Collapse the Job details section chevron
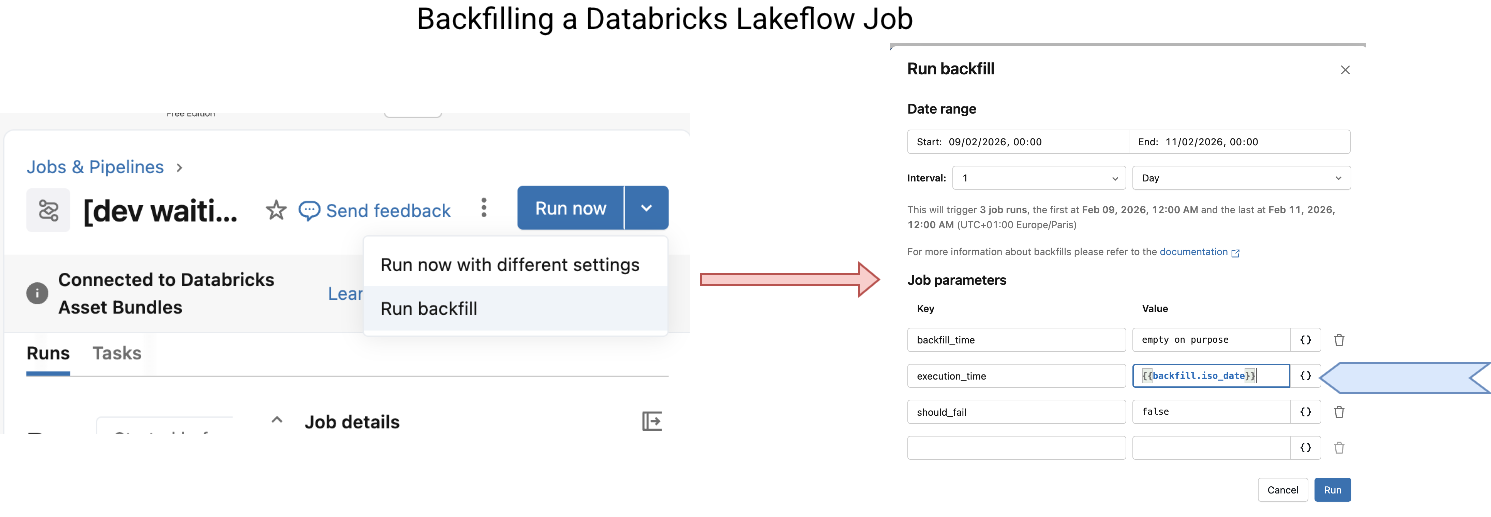Screen dimensions: 1491x517 [x=277, y=421]
